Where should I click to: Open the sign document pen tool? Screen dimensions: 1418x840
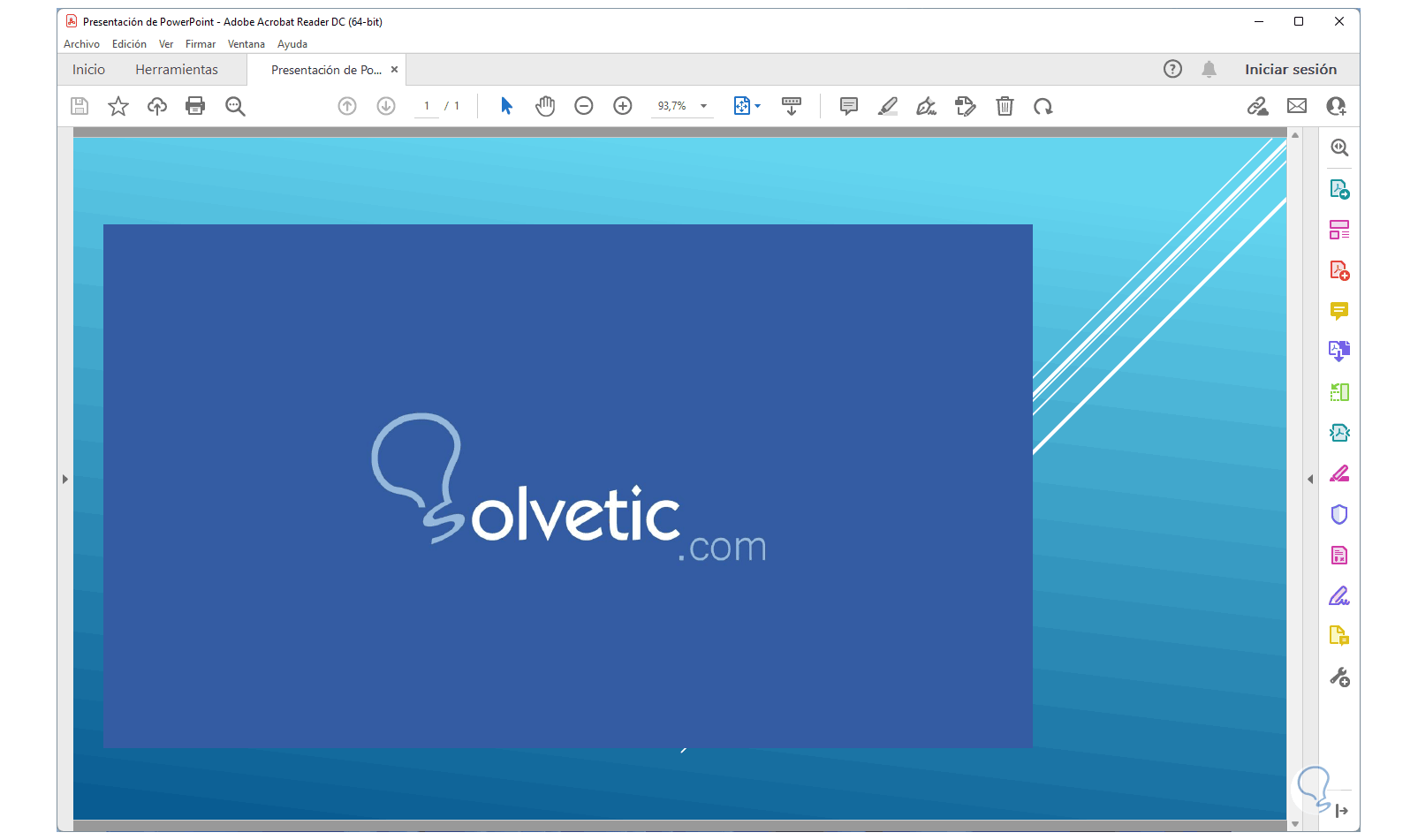point(927,106)
